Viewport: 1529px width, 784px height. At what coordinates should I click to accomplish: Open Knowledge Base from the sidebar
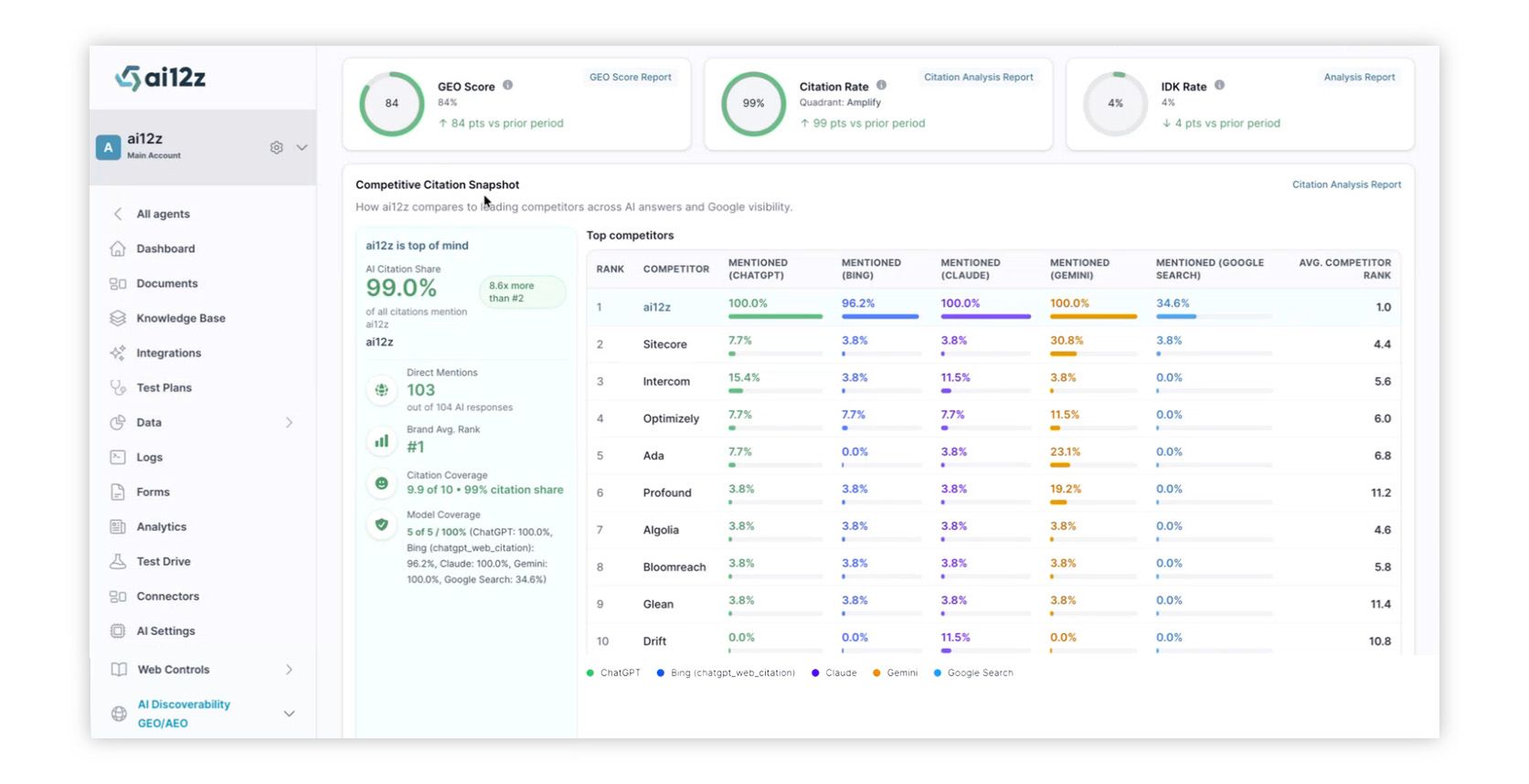[180, 318]
